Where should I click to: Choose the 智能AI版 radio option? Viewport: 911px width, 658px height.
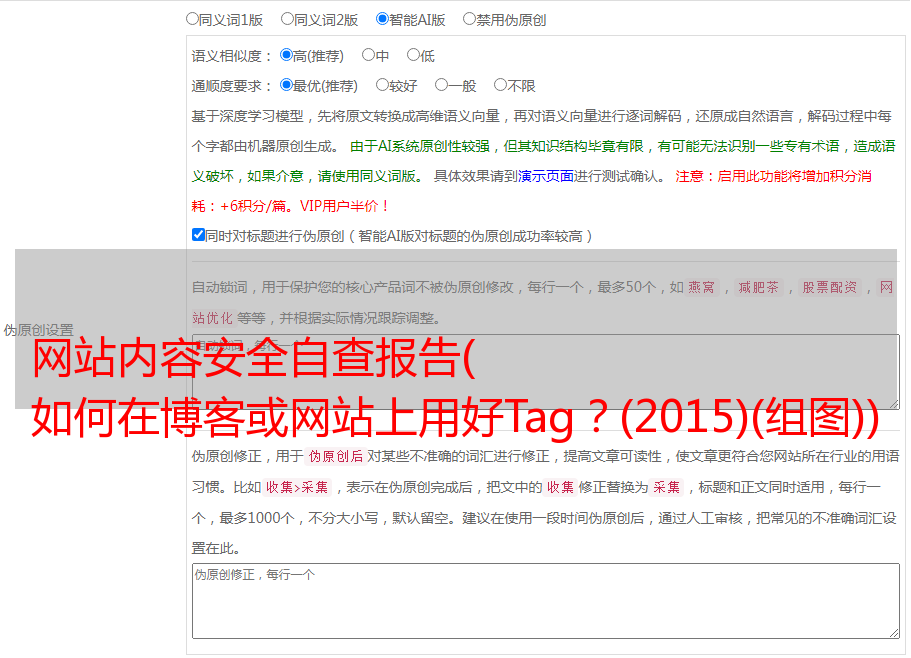[x=382, y=19]
